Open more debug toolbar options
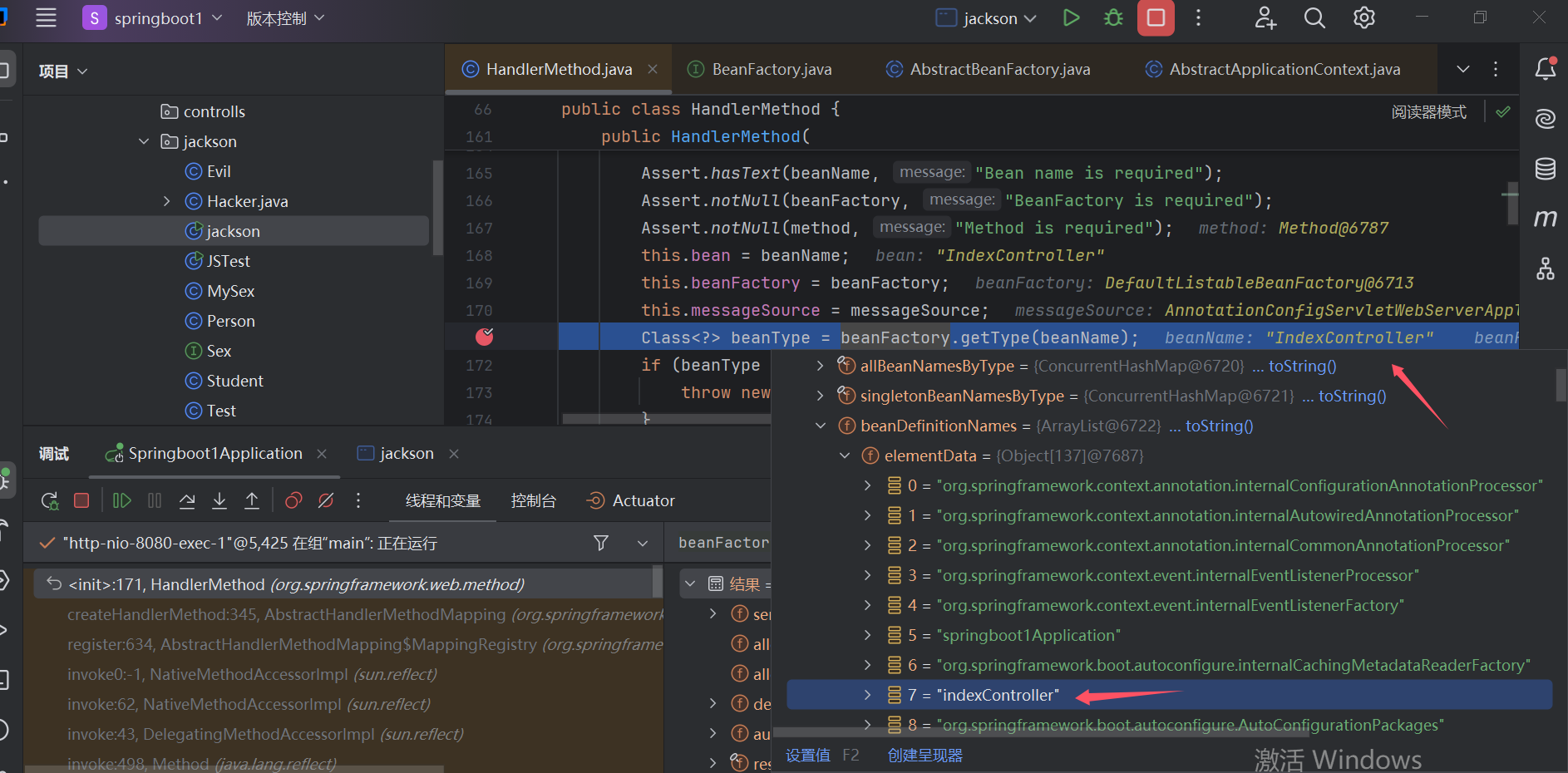Image resolution: width=1568 pixels, height=773 pixels. [358, 500]
